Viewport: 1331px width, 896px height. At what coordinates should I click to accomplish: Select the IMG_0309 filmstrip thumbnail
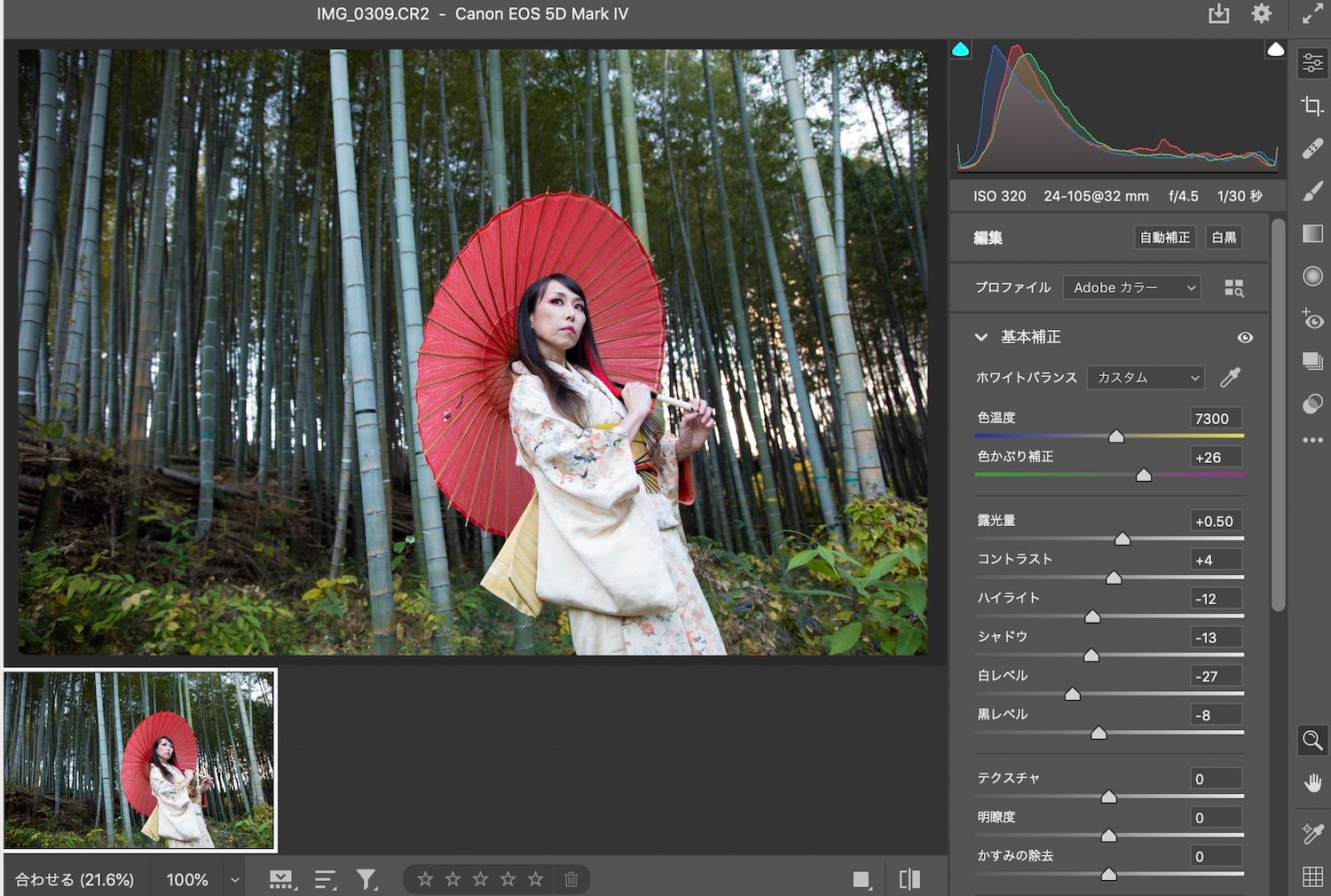(x=140, y=760)
